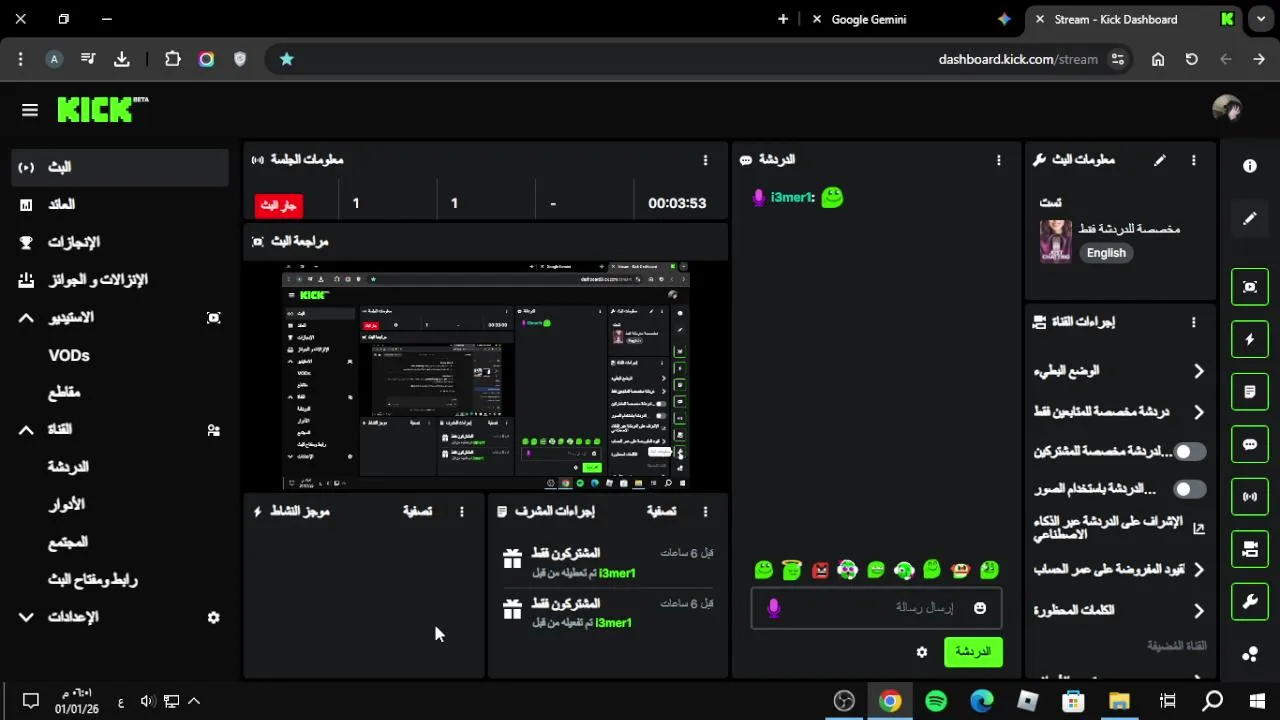Open the hamburger menu beside KICK logo
Viewport: 1280px width, 720px height.
(x=30, y=110)
